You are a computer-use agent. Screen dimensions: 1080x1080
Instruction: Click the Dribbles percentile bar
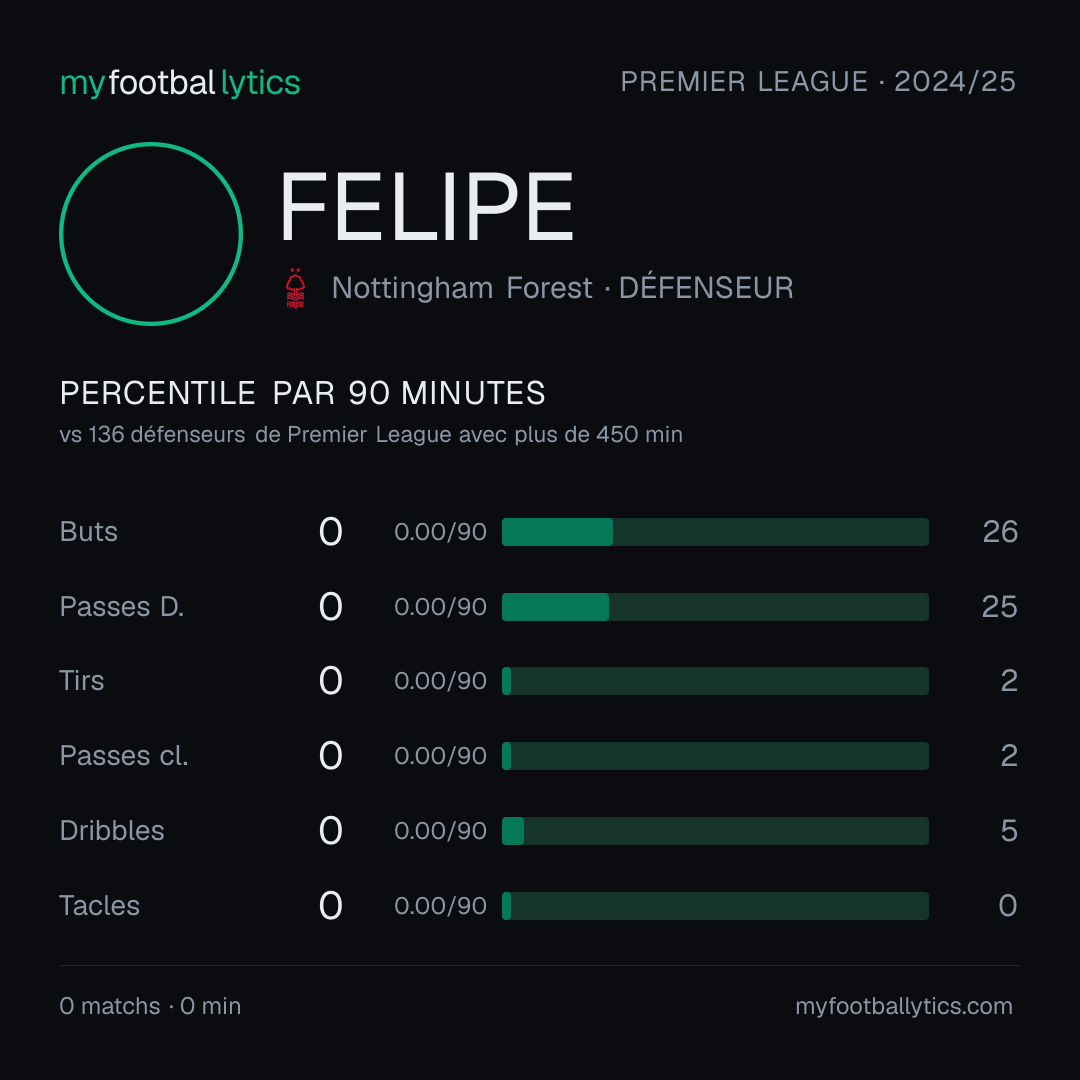pyautogui.click(x=715, y=831)
